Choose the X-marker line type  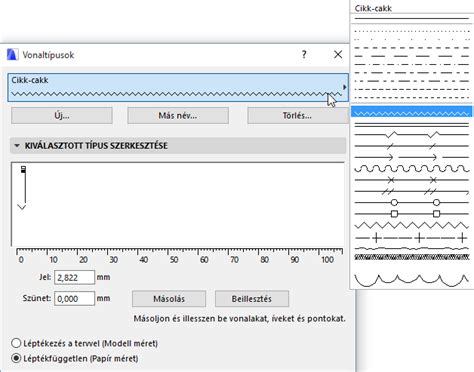coord(412,180)
